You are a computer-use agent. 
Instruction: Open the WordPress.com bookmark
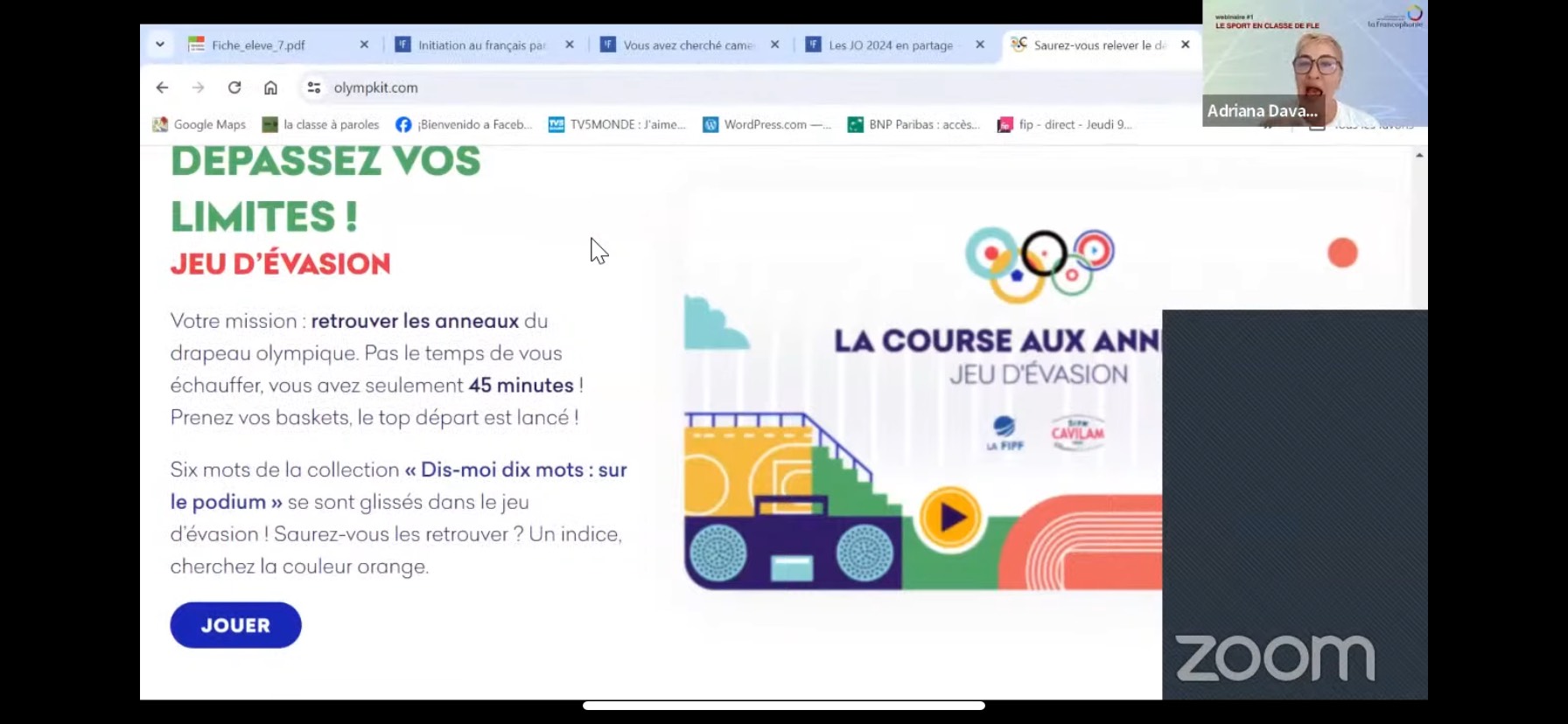[766, 125]
